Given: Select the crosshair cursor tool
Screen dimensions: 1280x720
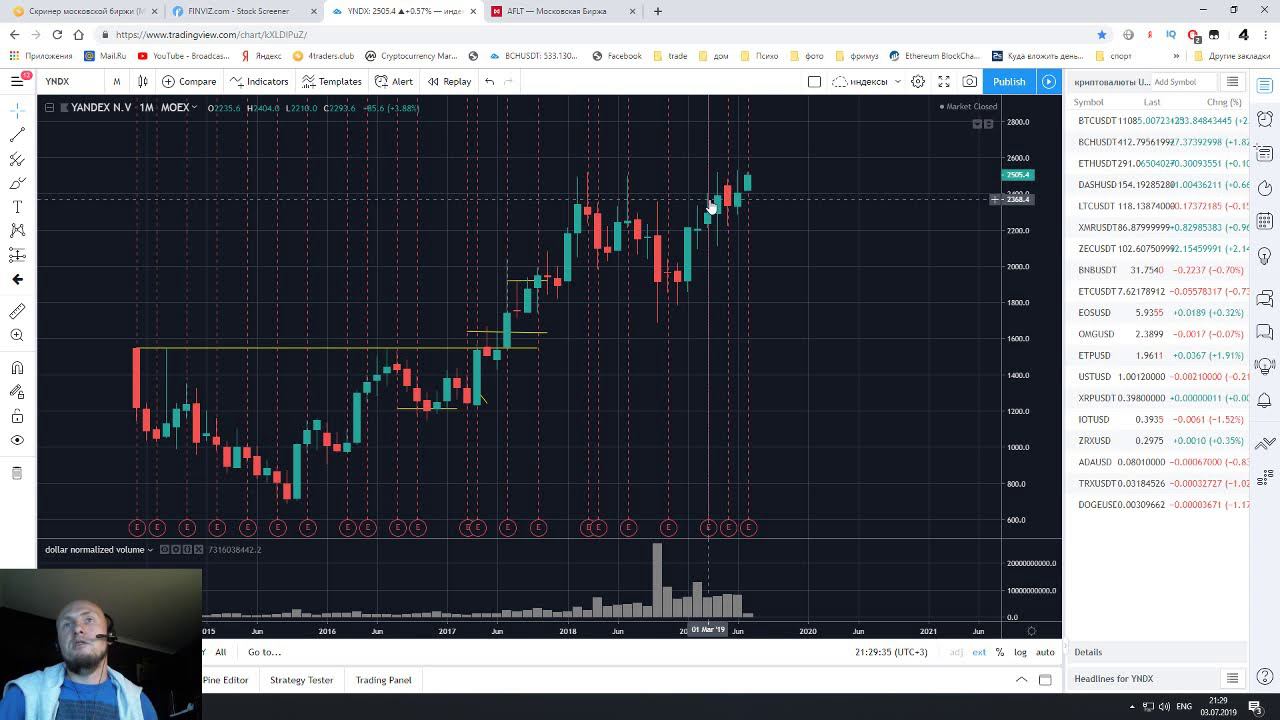Looking at the screenshot, I should pos(17,109).
